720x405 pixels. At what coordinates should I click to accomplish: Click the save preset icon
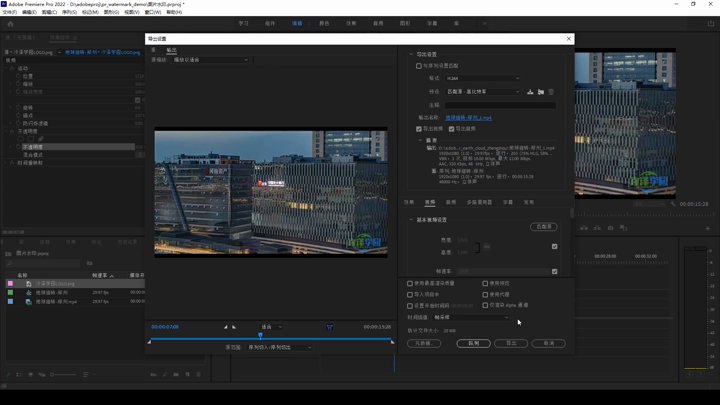(530, 92)
